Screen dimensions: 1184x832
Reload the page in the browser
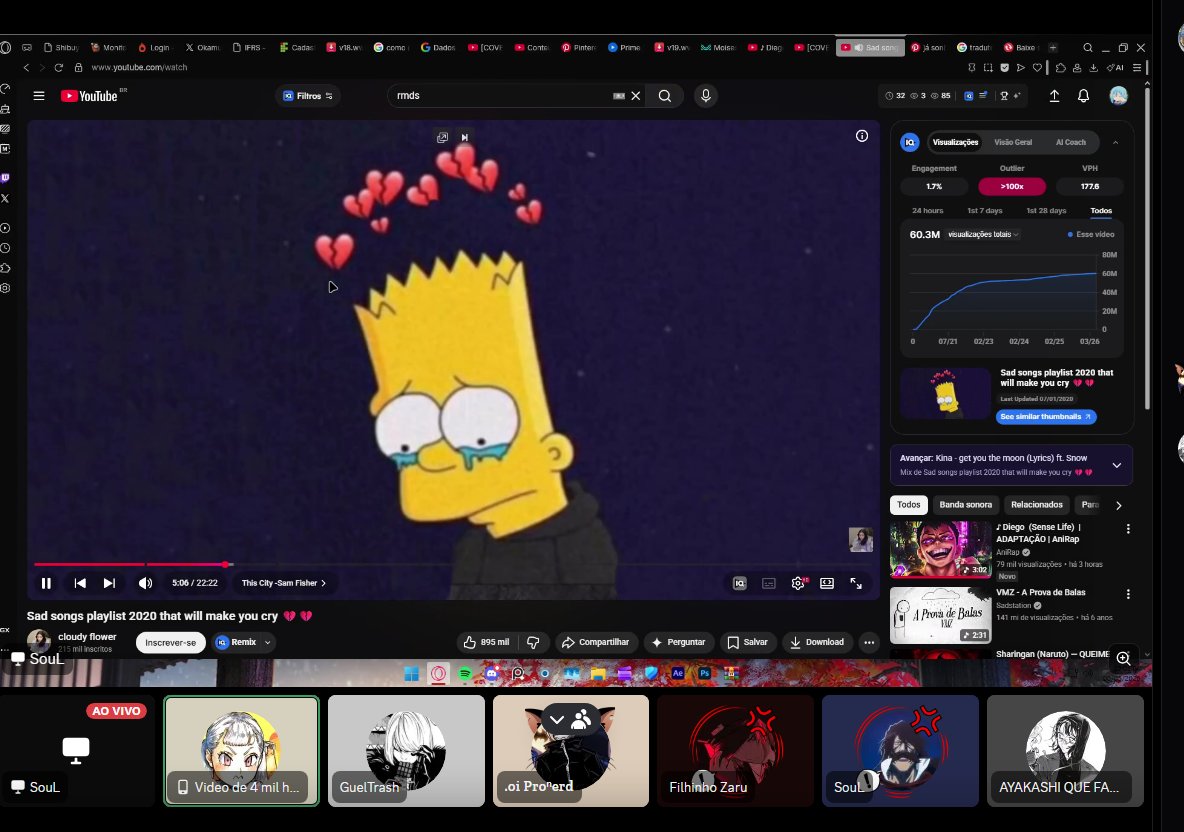tap(58, 67)
